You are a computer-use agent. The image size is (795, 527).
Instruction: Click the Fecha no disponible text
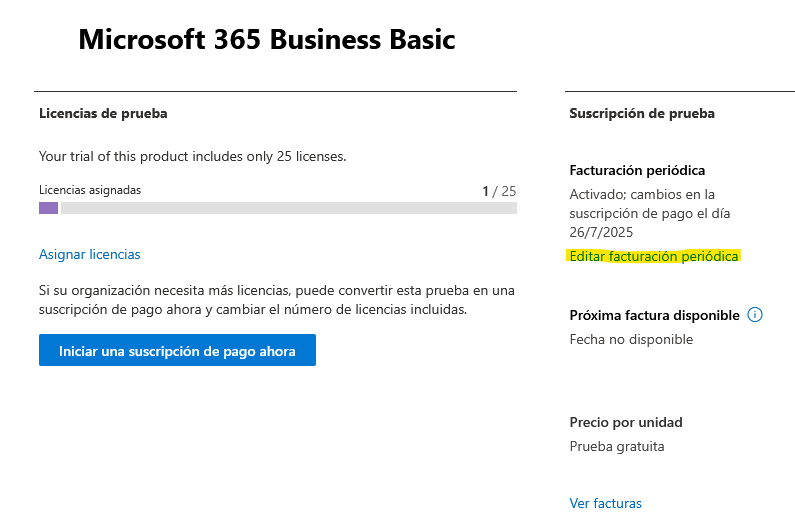(x=631, y=339)
